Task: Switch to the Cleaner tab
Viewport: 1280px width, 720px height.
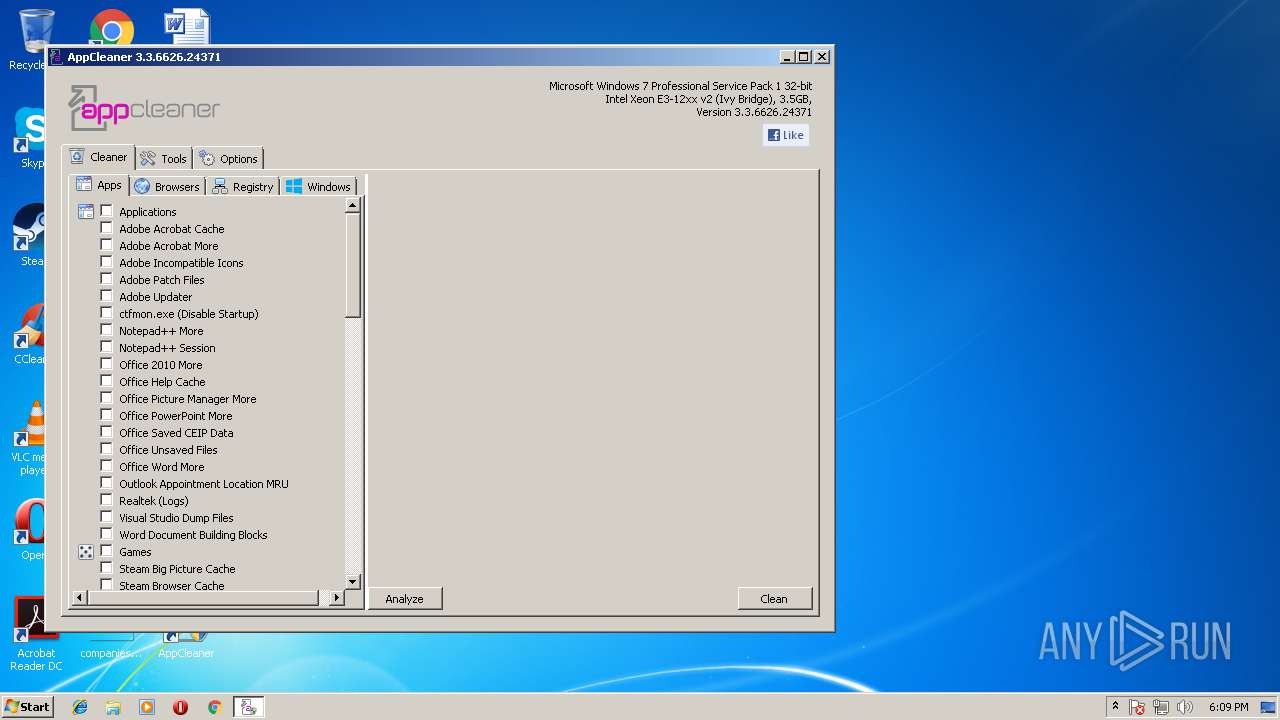Action: 98,157
